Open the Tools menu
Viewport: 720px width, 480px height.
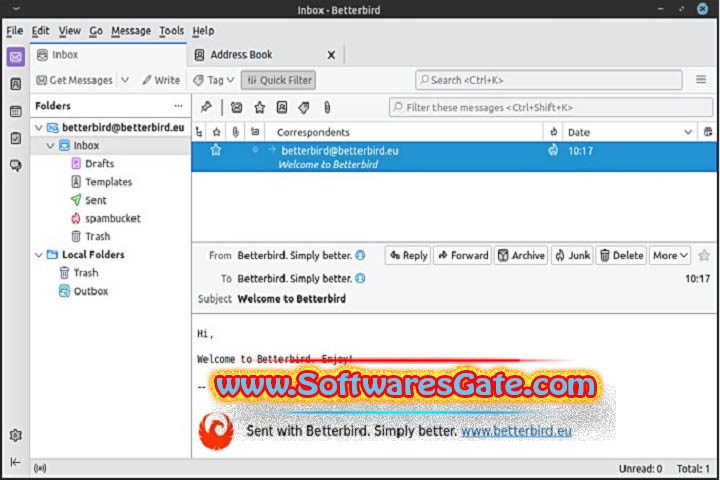[171, 31]
